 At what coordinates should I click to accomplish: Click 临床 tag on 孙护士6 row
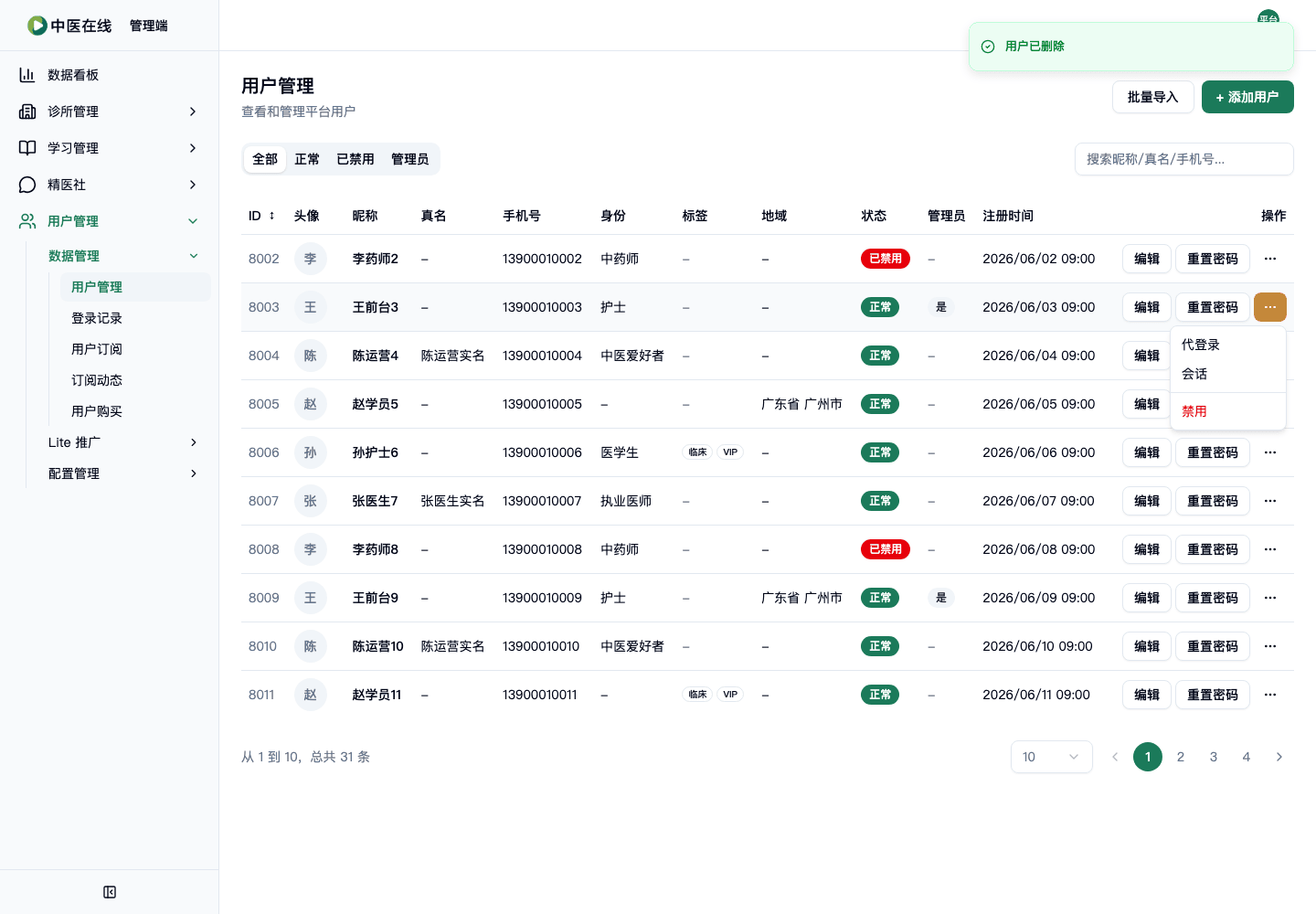(698, 452)
